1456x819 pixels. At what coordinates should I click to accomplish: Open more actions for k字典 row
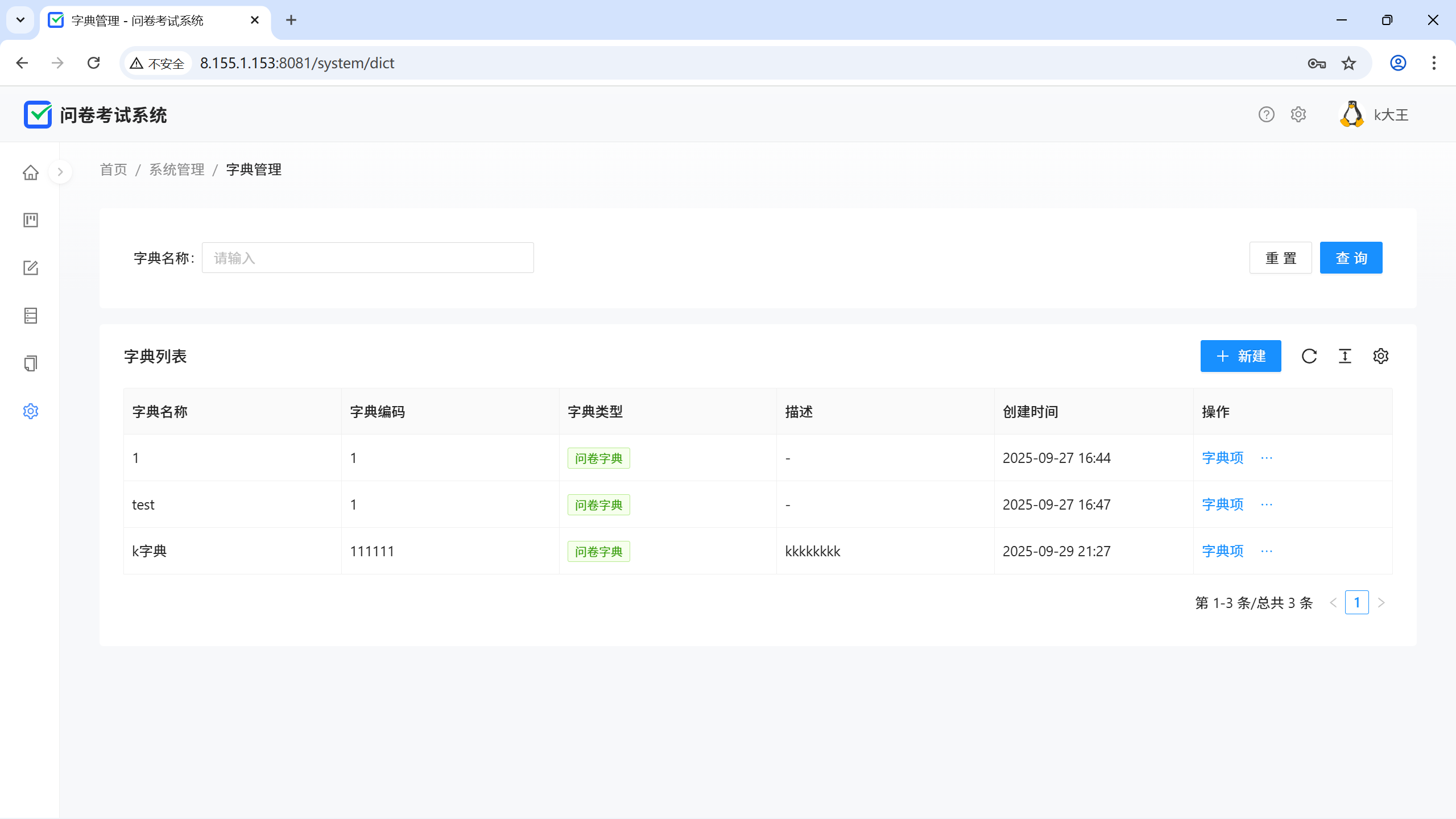(x=1267, y=551)
